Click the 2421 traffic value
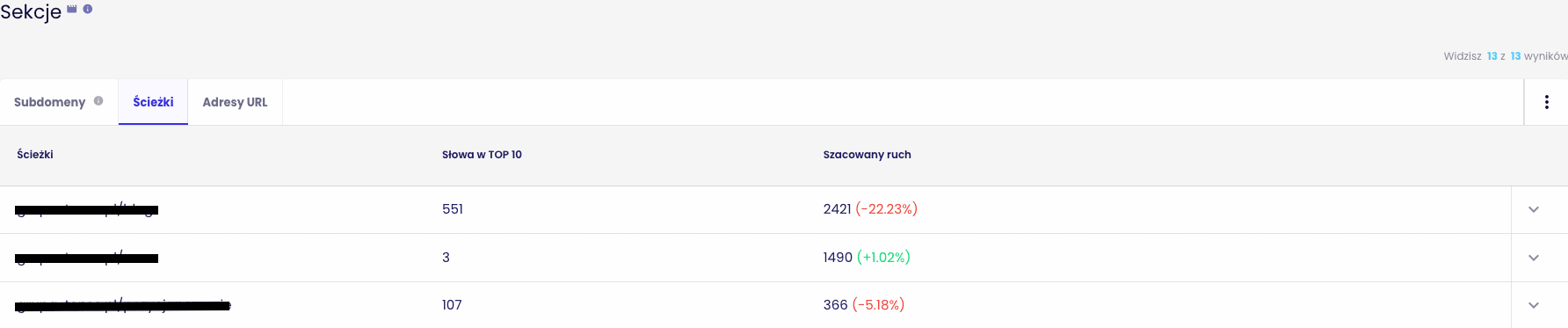 tap(837, 209)
